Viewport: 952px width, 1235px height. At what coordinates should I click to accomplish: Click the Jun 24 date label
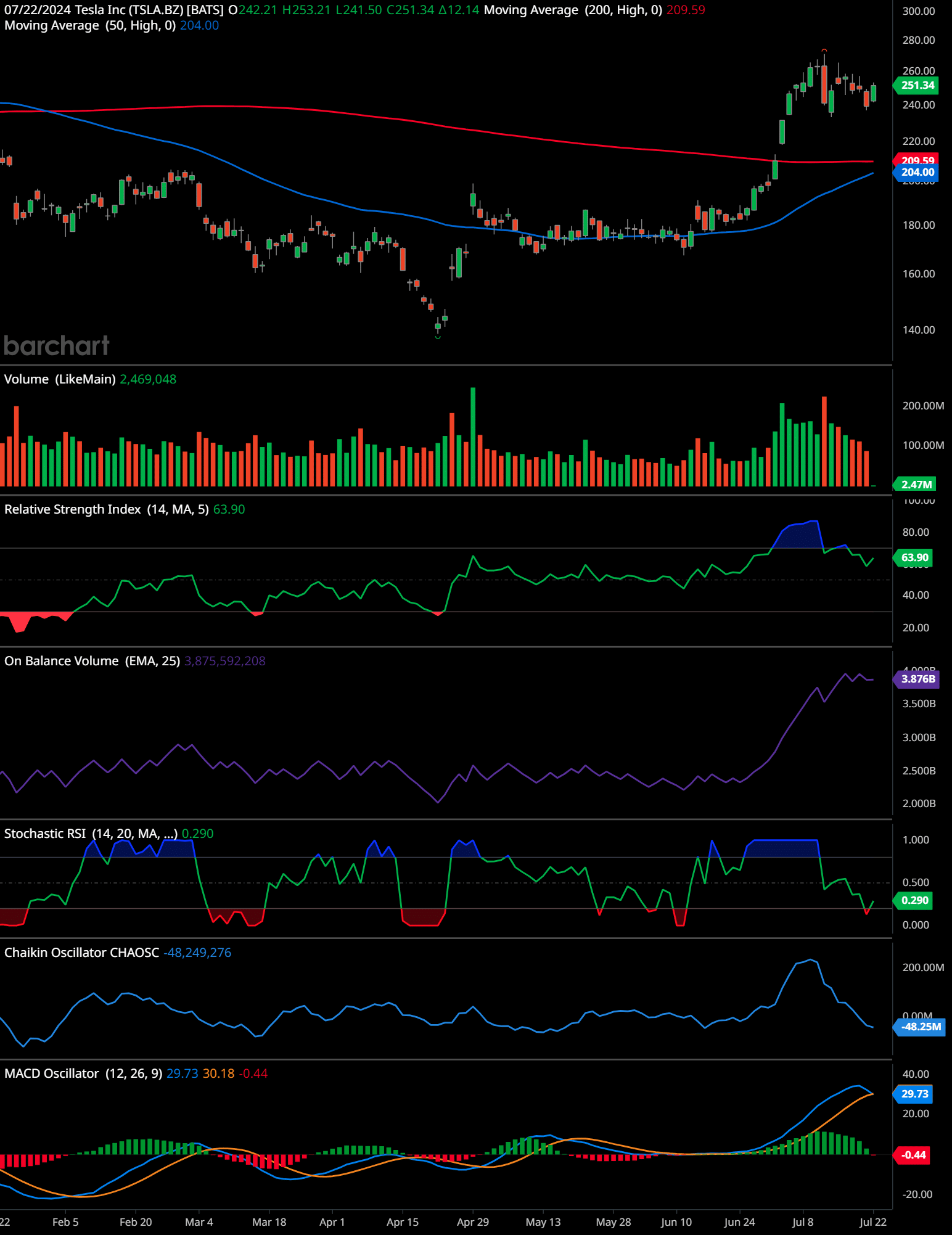[739, 1222]
